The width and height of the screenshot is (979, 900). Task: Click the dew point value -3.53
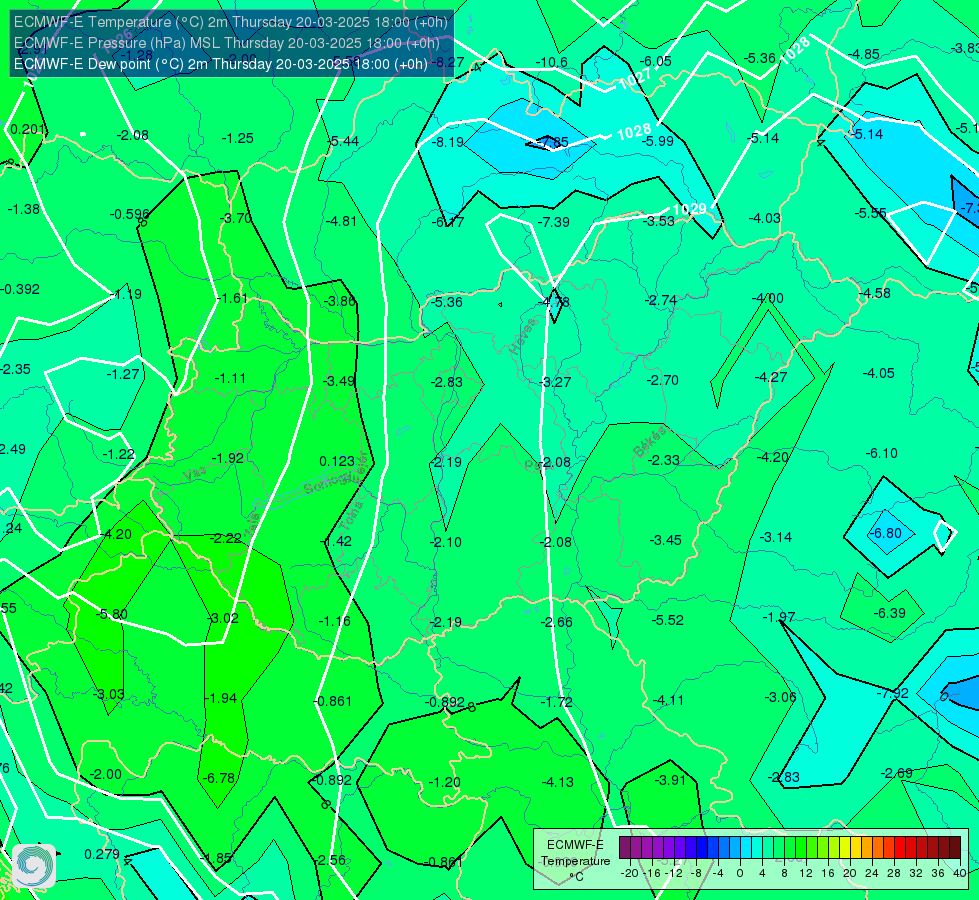659,221
